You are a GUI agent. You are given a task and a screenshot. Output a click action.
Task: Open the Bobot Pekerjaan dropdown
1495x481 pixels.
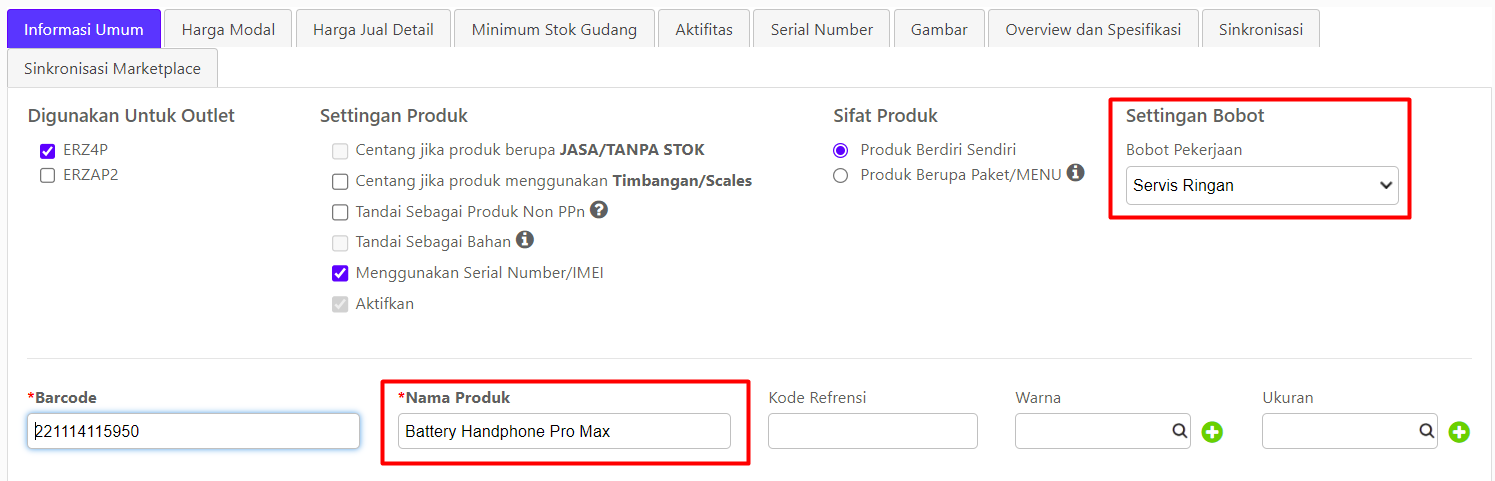tap(1262, 185)
